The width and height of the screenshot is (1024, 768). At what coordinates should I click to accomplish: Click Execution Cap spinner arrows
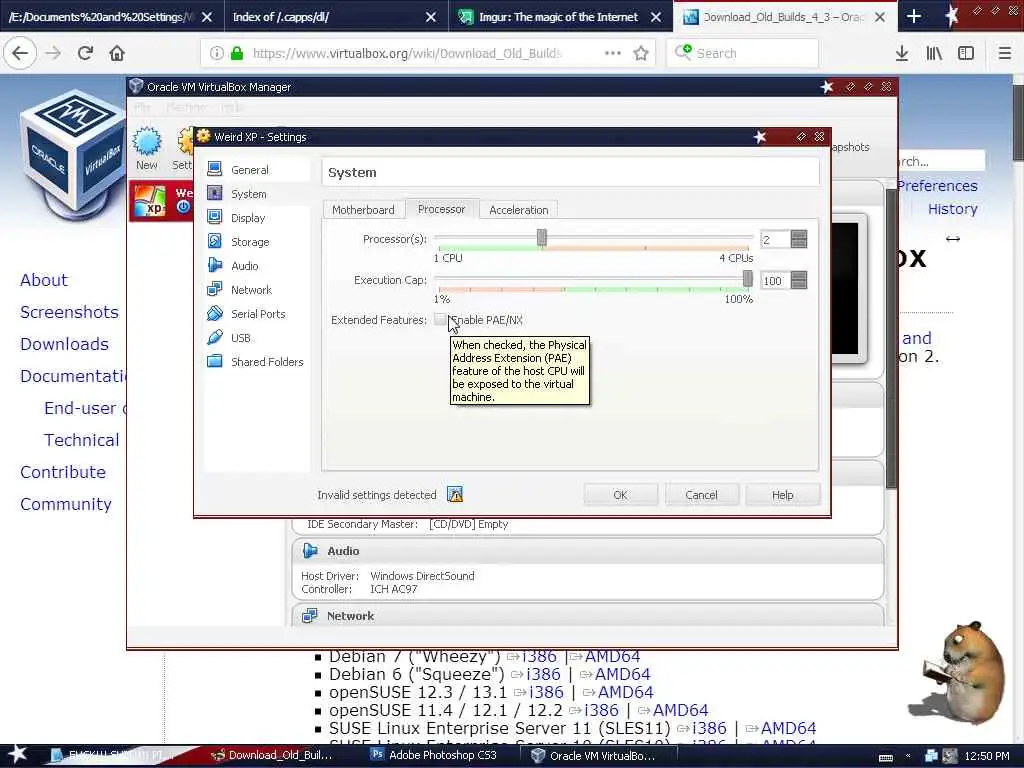coord(798,280)
